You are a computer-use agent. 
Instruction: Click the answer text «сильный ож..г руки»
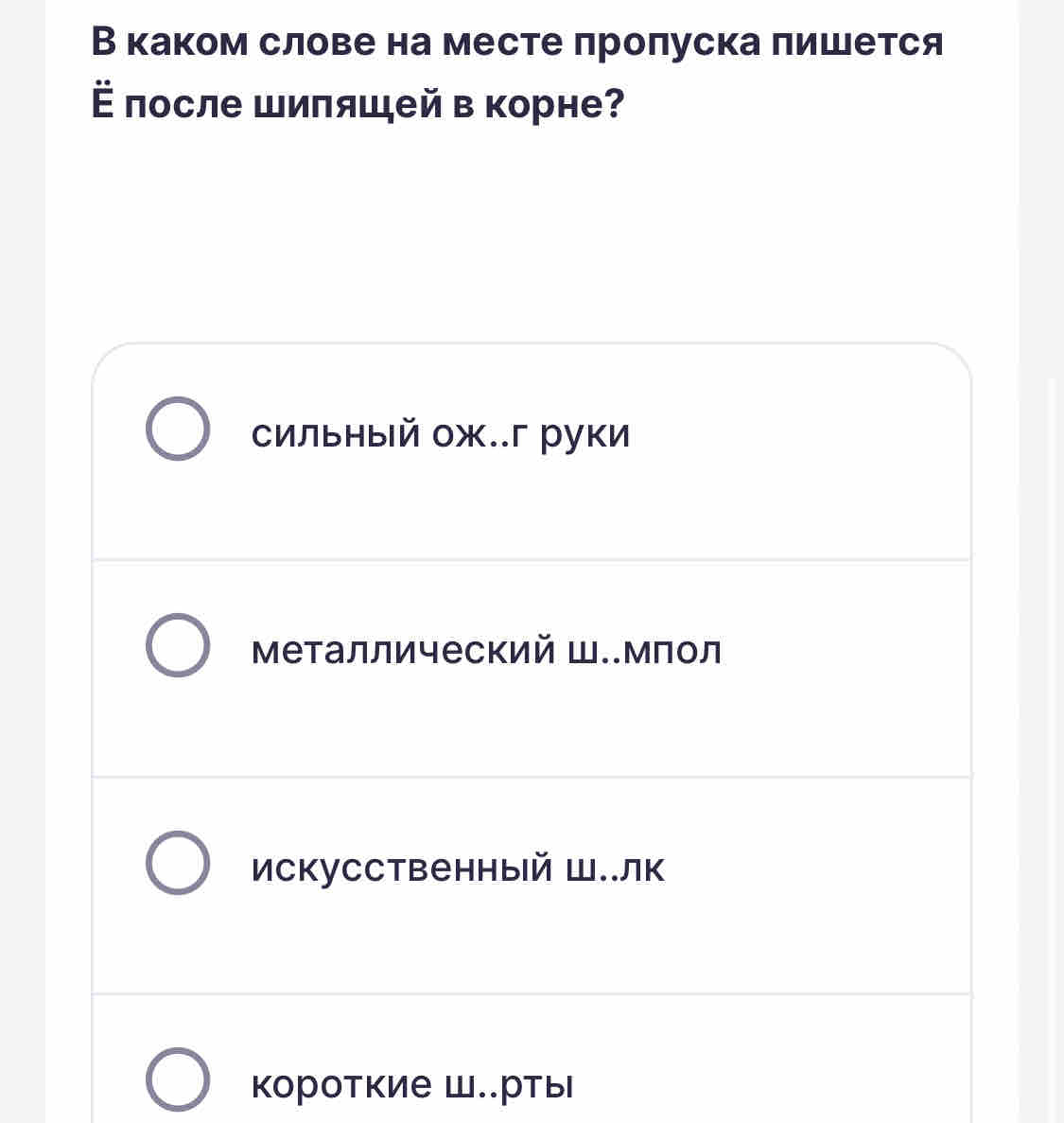[x=441, y=434]
